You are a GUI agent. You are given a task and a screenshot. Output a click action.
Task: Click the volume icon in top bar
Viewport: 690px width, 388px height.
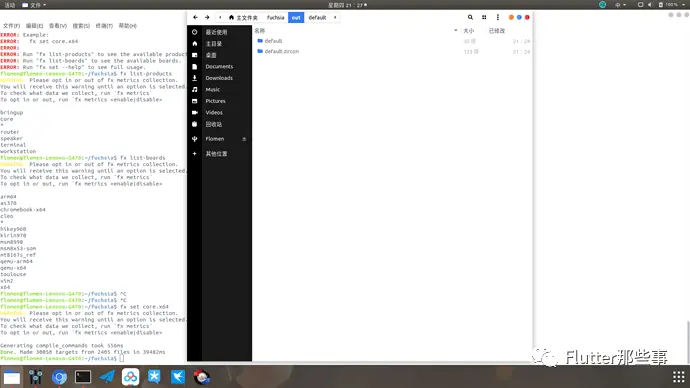coord(650,5)
